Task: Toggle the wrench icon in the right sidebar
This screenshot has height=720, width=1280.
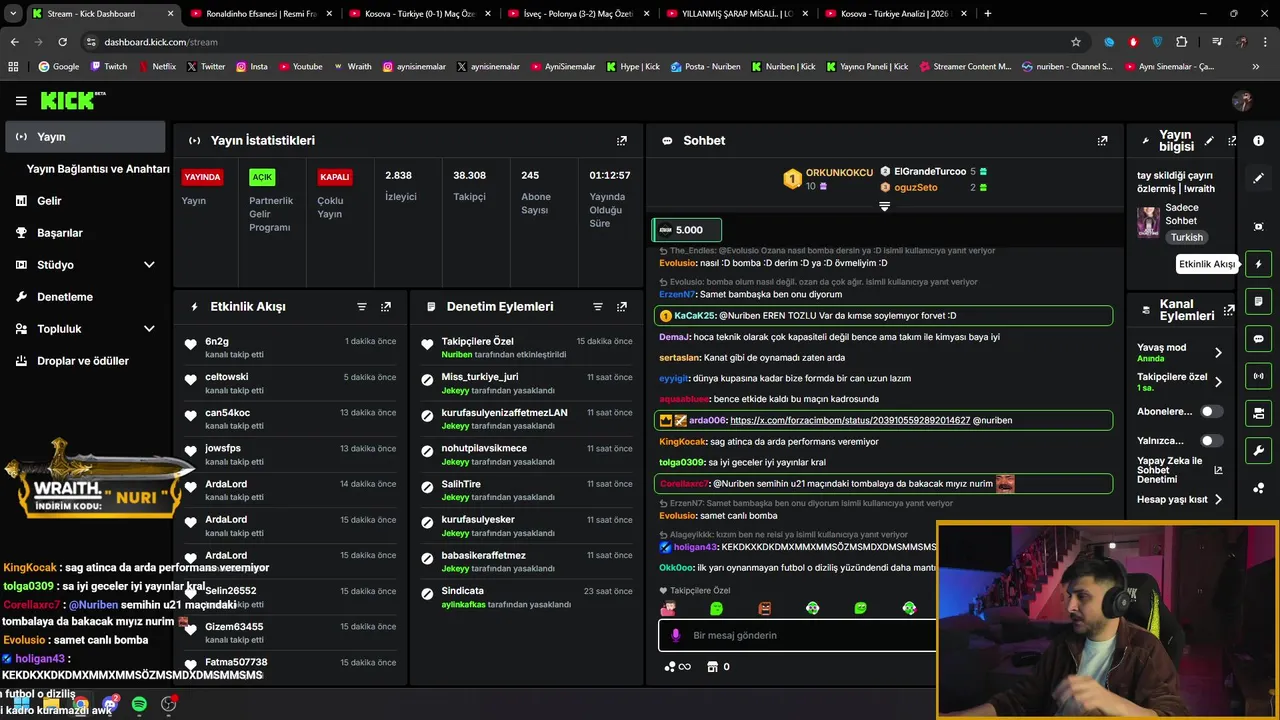Action: coord(1258,450)
